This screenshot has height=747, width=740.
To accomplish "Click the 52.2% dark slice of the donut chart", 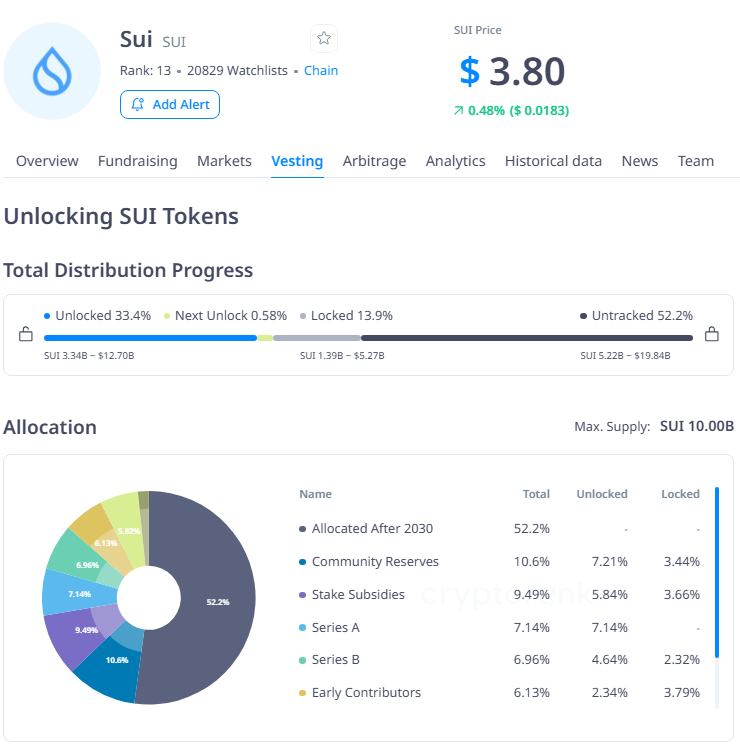I will click(218, 602).
